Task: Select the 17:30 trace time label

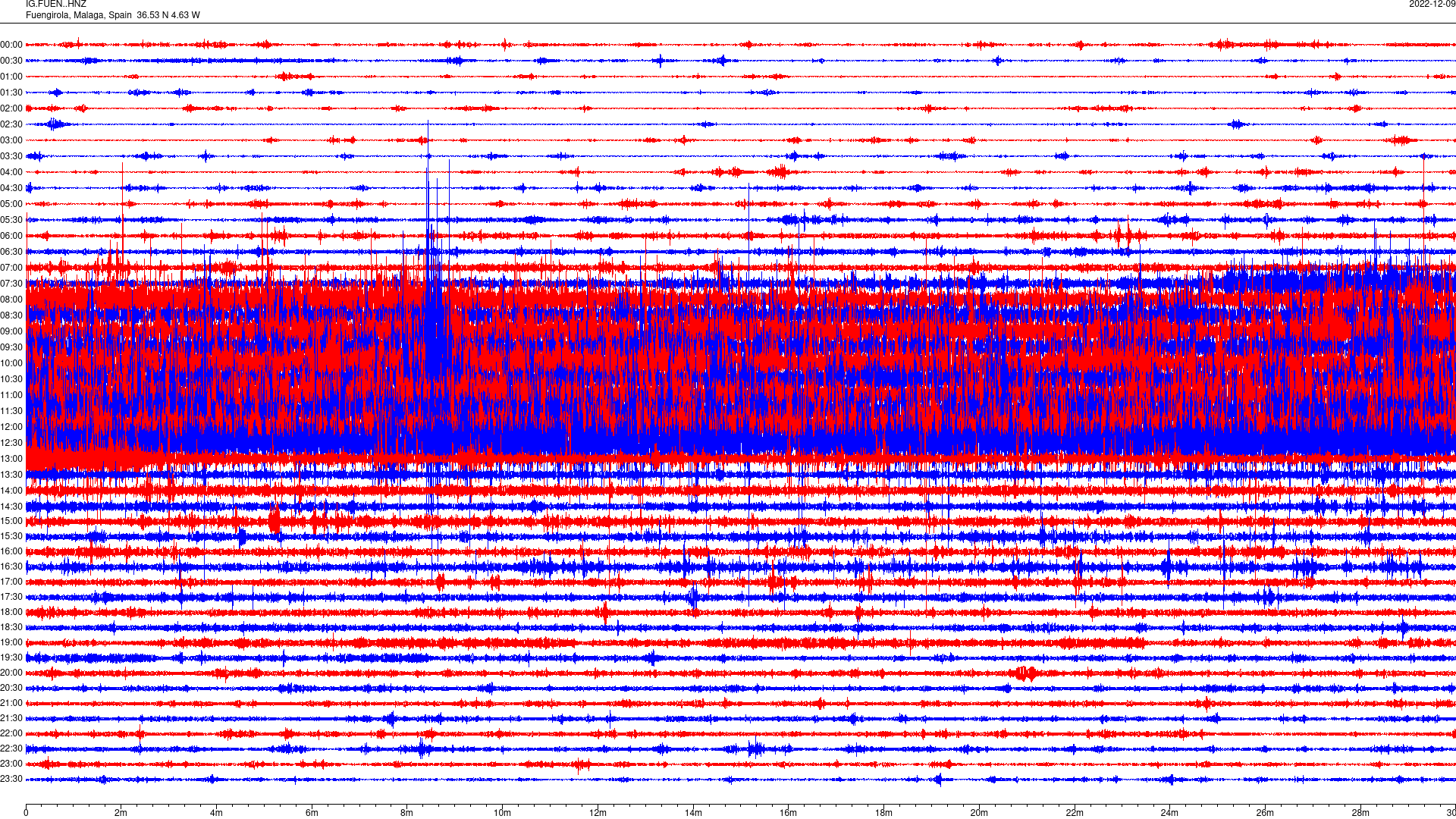Action: [11, 597]
